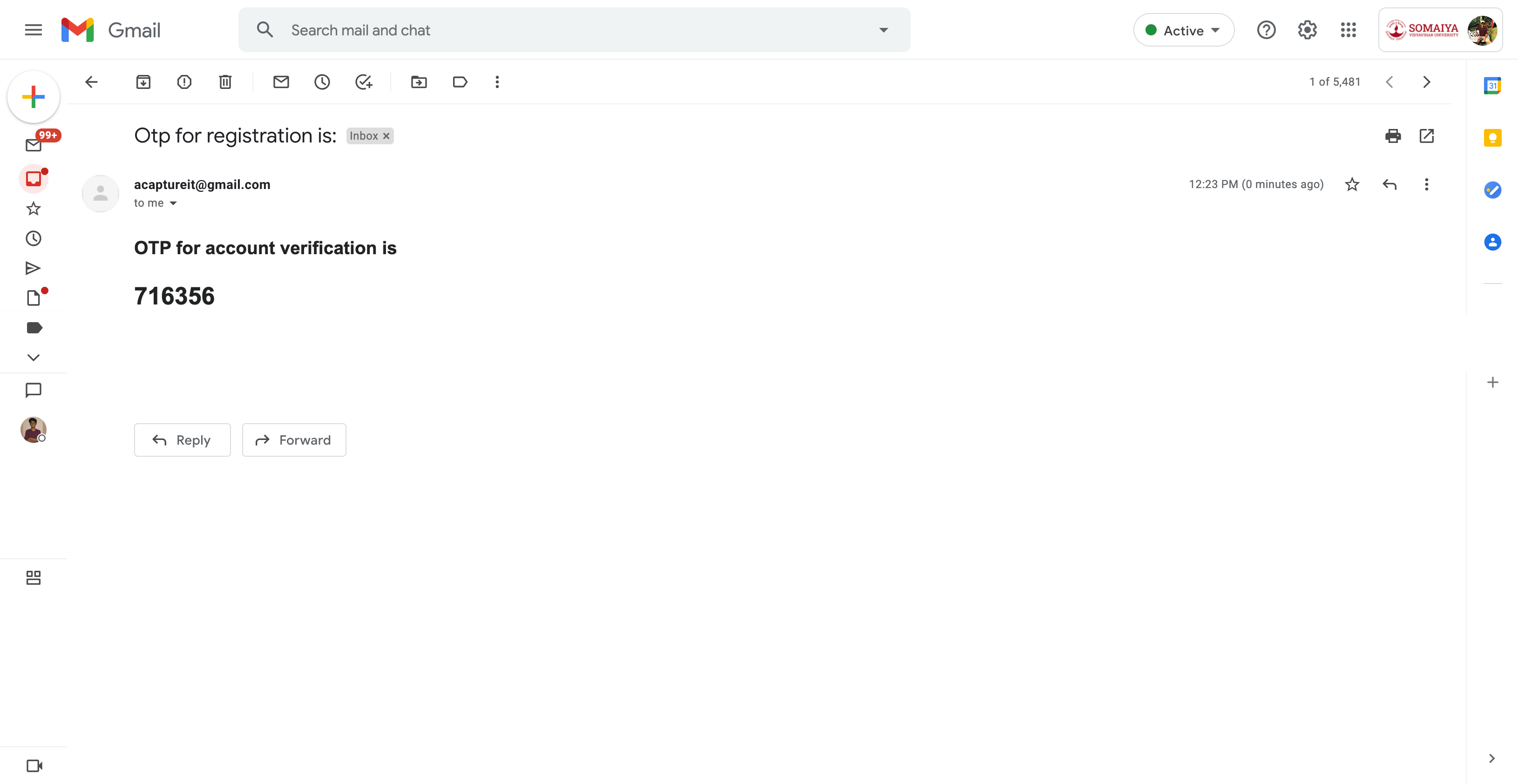Click the Move to folder icon
This screenshot has height=784, width=1518.
pos(419,82)
